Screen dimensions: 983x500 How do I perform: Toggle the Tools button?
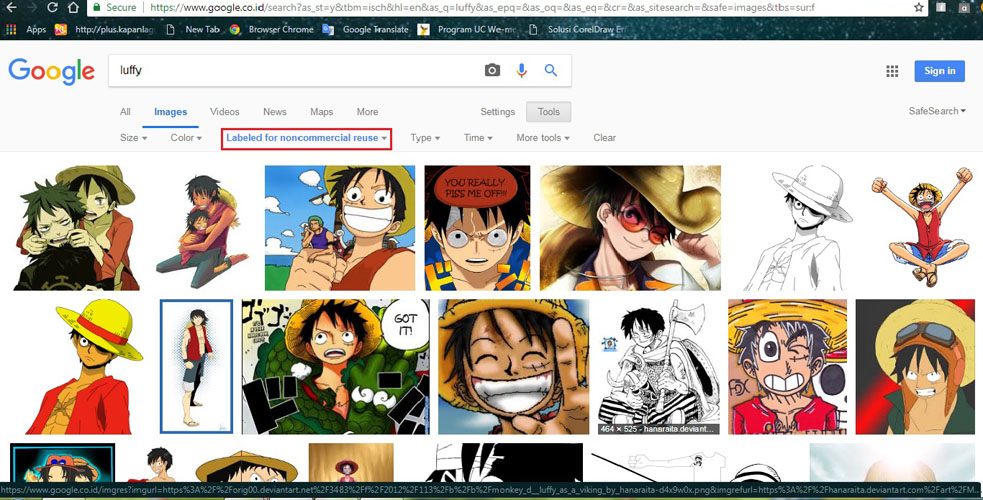pyautogui.click(x=549, y=112)
